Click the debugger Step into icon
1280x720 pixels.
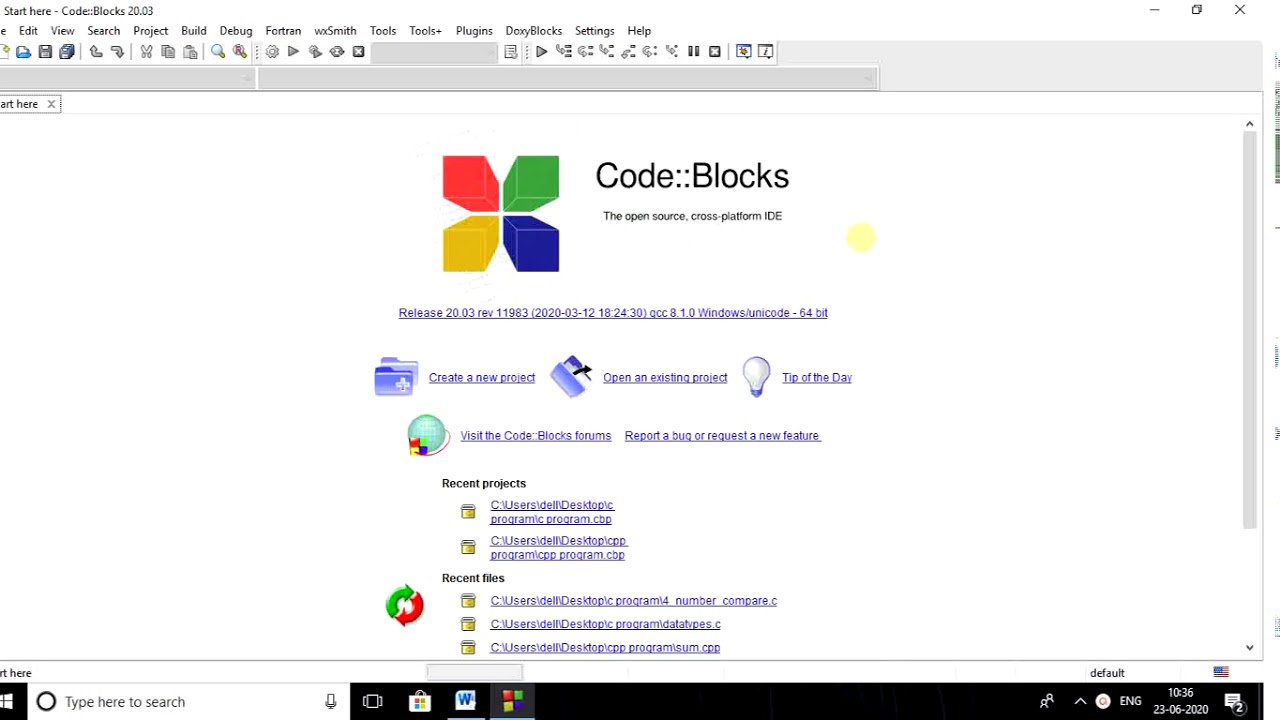606,52
